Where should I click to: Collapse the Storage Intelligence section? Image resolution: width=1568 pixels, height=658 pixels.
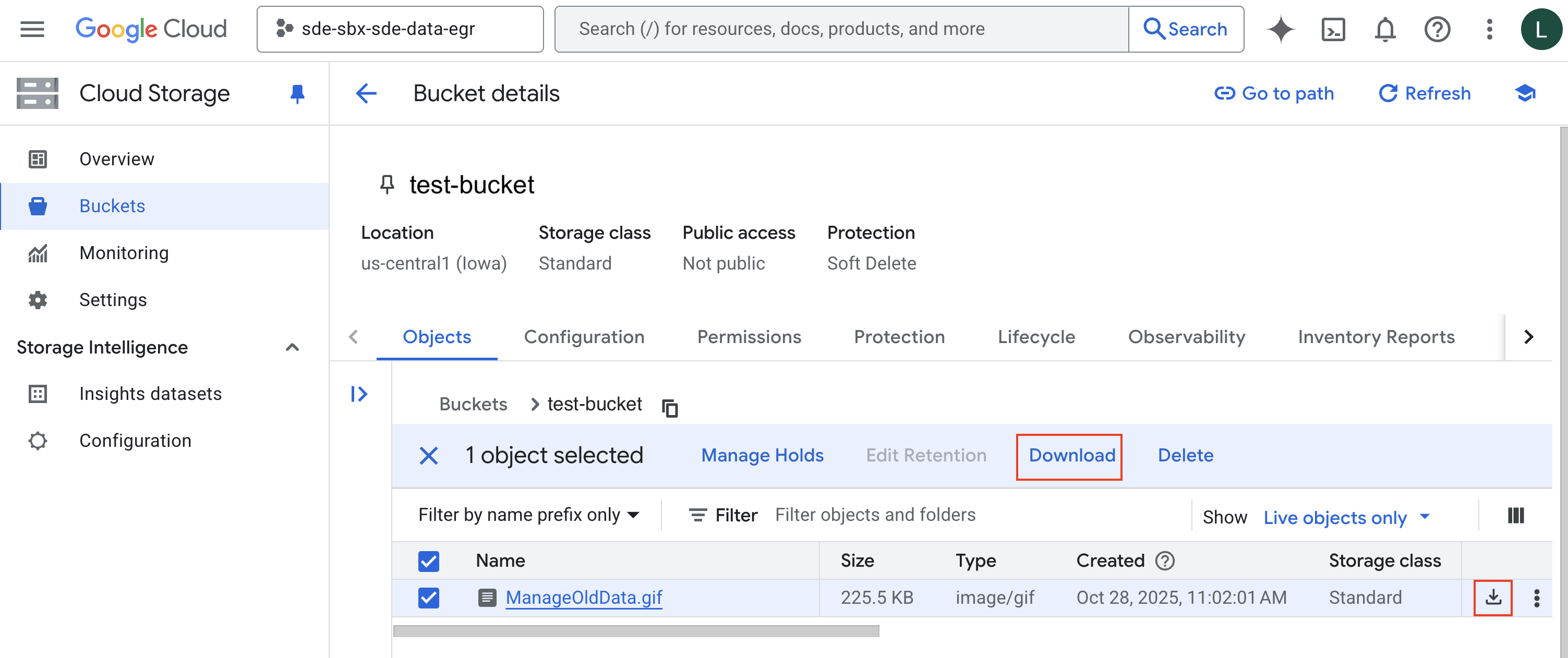point(292,348)
